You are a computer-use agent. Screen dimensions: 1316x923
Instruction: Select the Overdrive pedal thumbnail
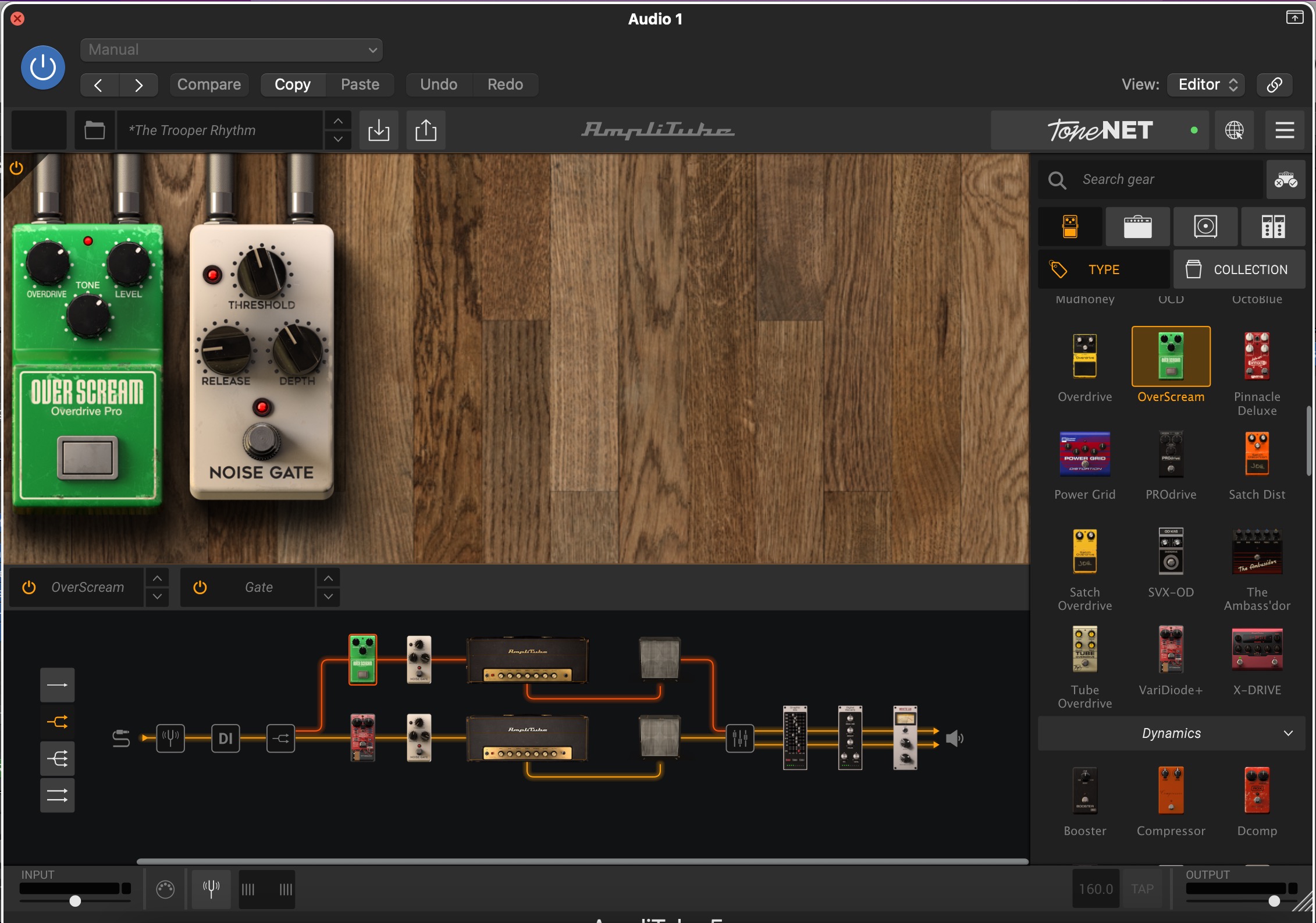1085,356
